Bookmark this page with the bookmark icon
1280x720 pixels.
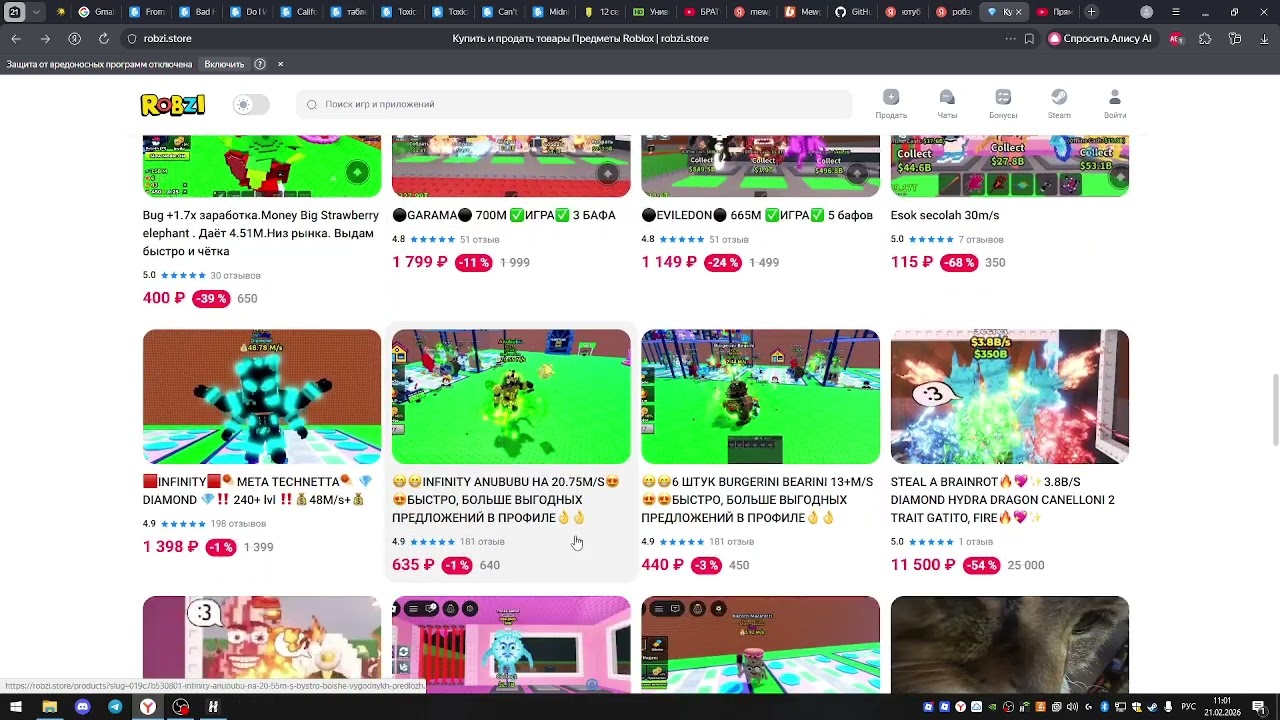click(x=1029, y=39)
